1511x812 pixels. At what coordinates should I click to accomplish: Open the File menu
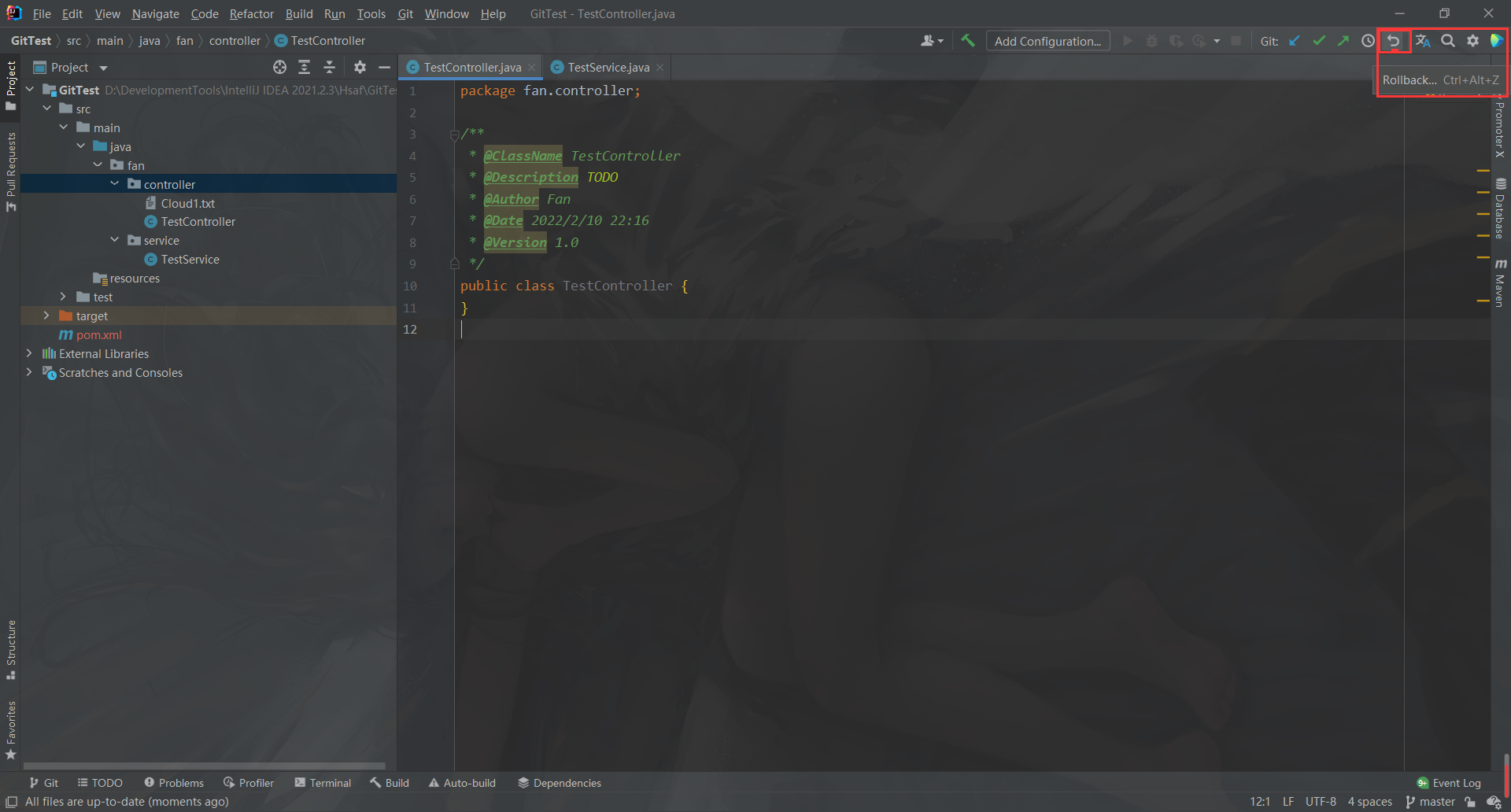pyautogui.click(x=42, y=13)
